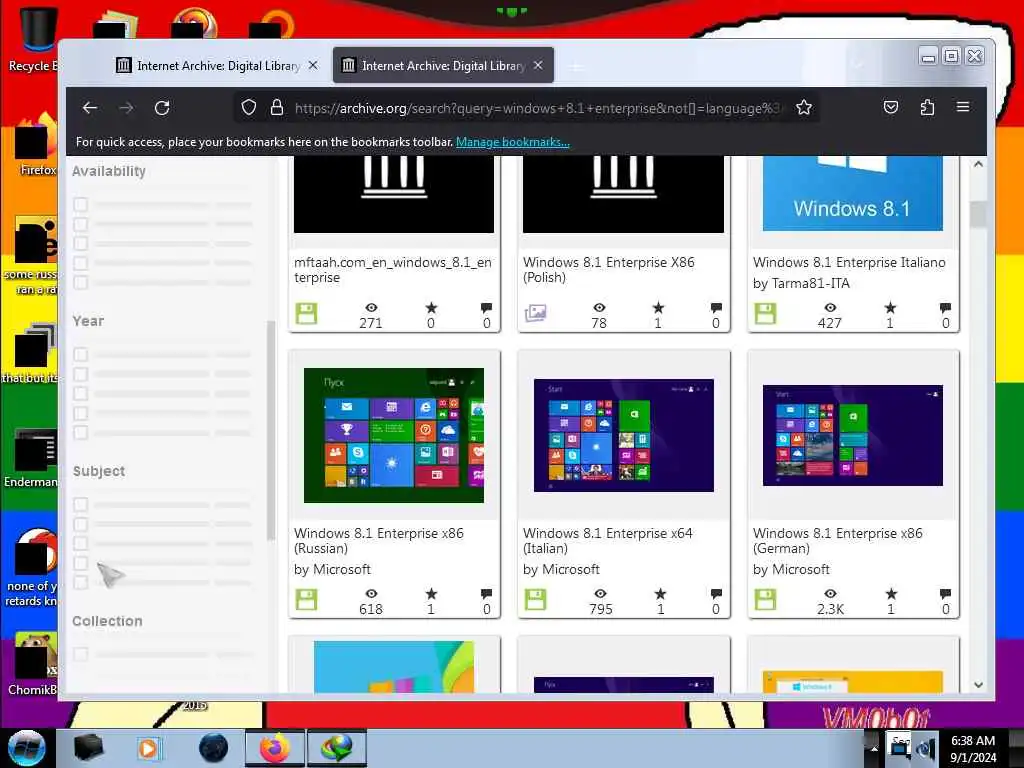The height and width of the screenshot is (768, 1024).
Task: Open Windows 8.1 Enterprise x86 (German) title
Action: (837, 541)
